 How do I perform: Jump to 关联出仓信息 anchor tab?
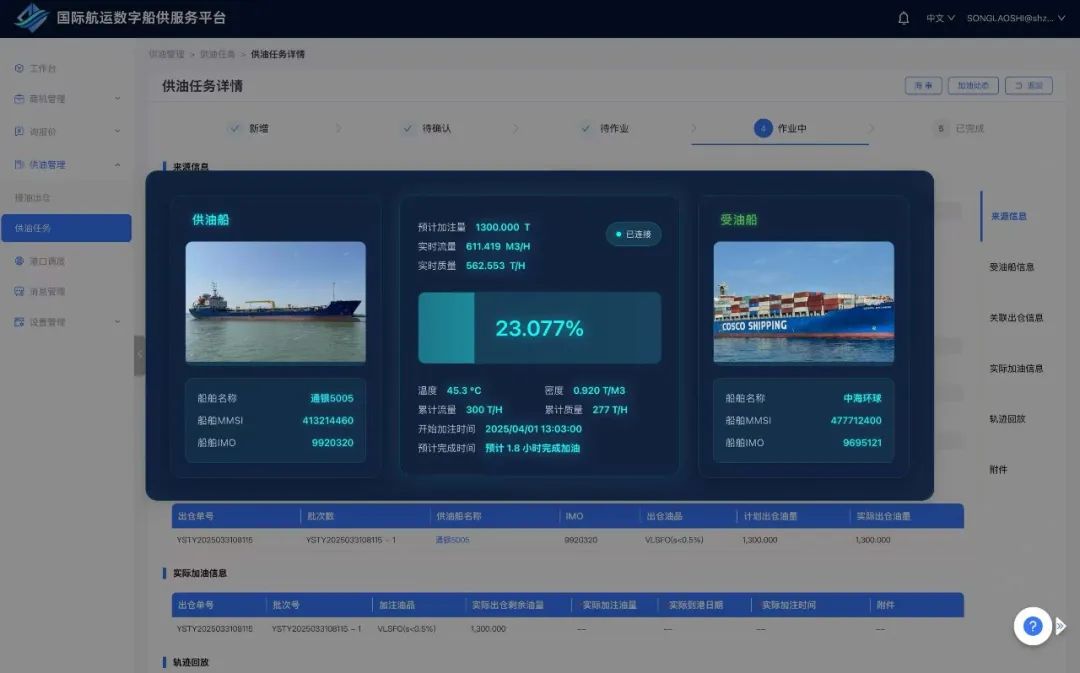coord(1016,318)
